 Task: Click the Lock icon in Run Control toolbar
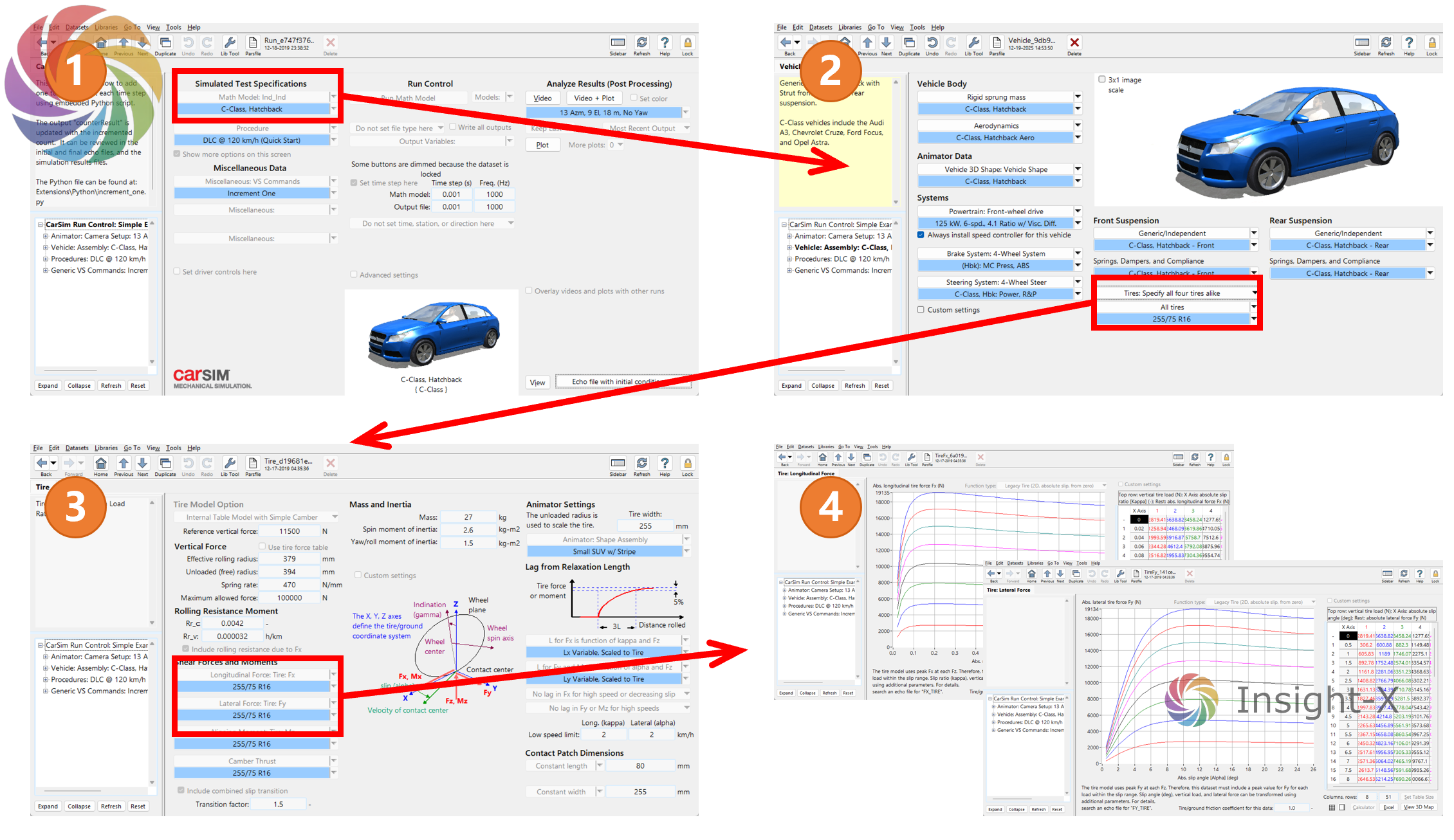point(687,43)
